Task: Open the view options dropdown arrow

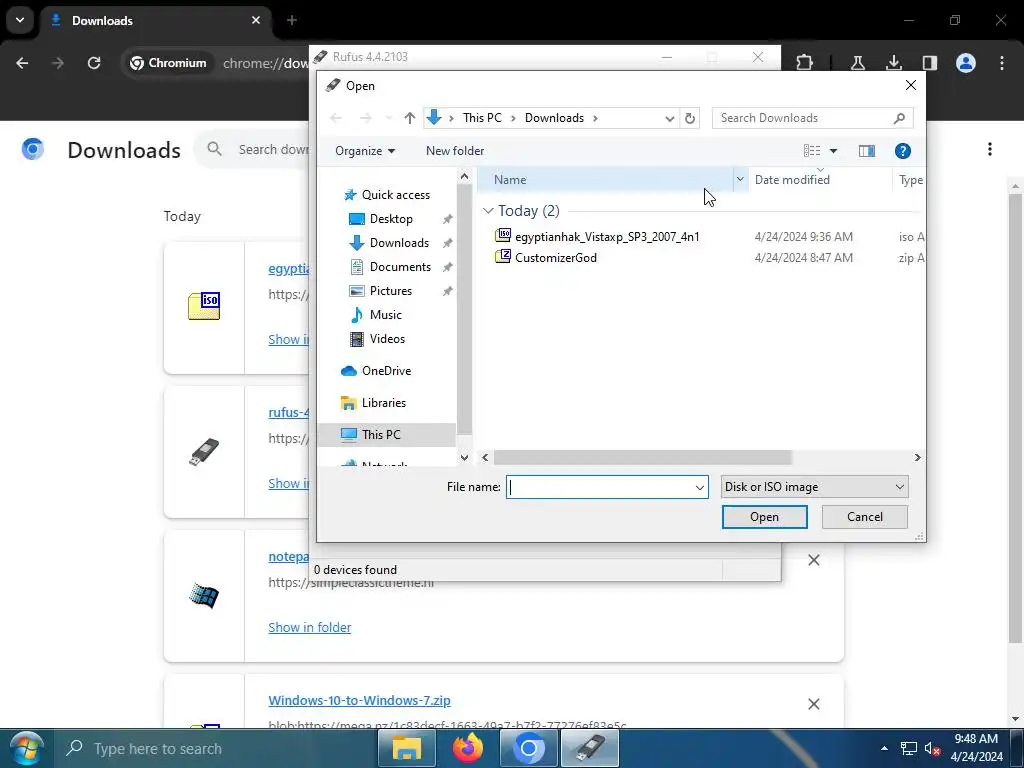Action: 833,151
